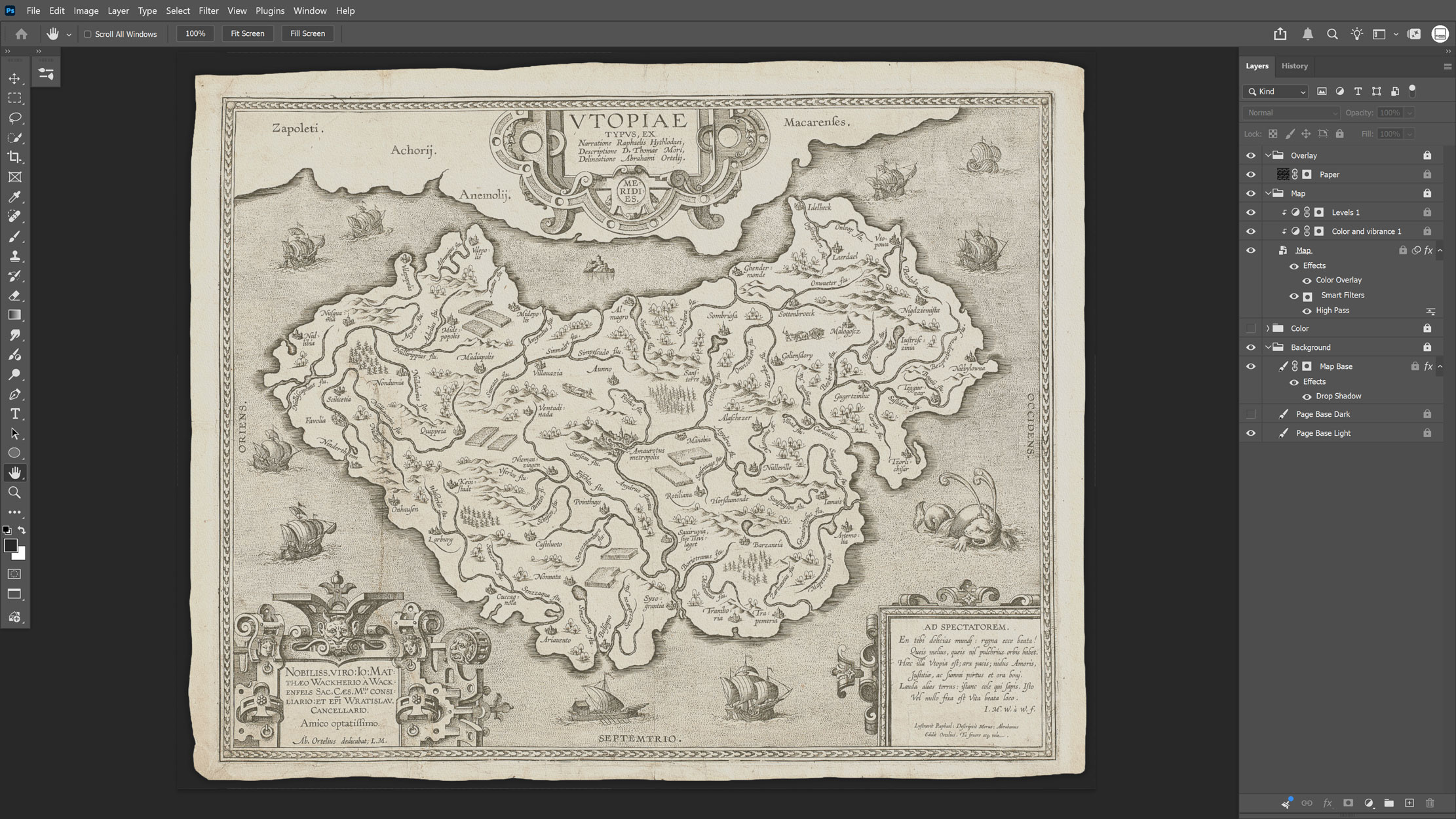Click the foreground color swatch
1456x819 pixels.
click(x=10, y=546)
